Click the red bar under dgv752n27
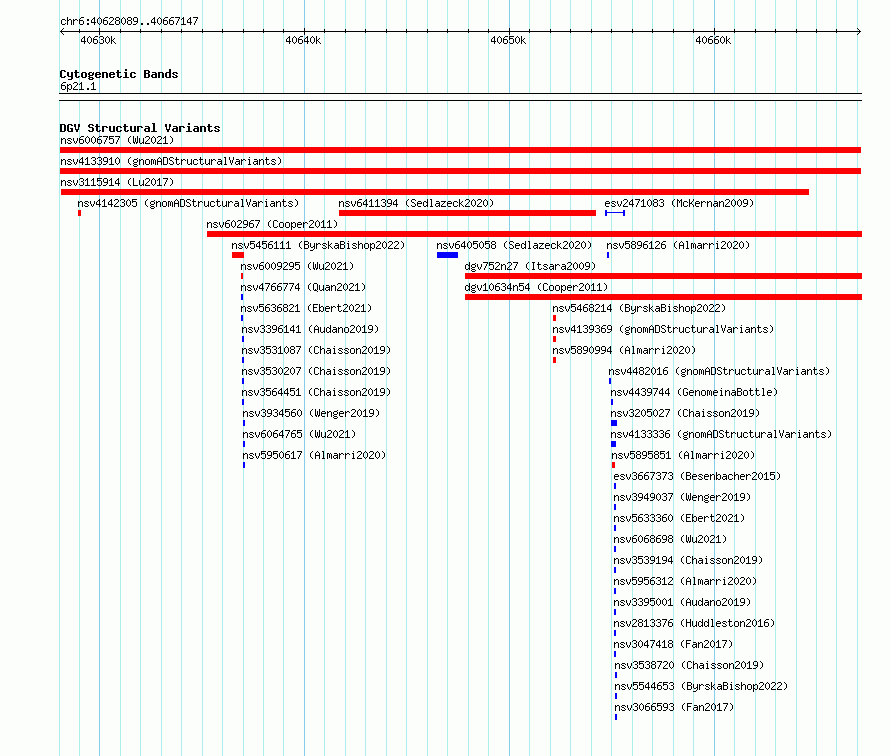 coord(663,276)
